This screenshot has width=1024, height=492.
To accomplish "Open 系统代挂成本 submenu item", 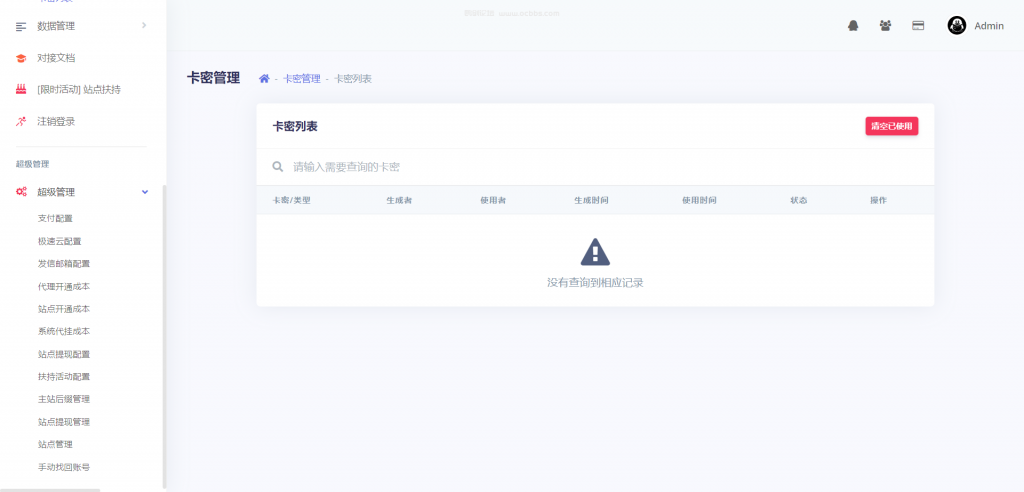I will (64, 331).
